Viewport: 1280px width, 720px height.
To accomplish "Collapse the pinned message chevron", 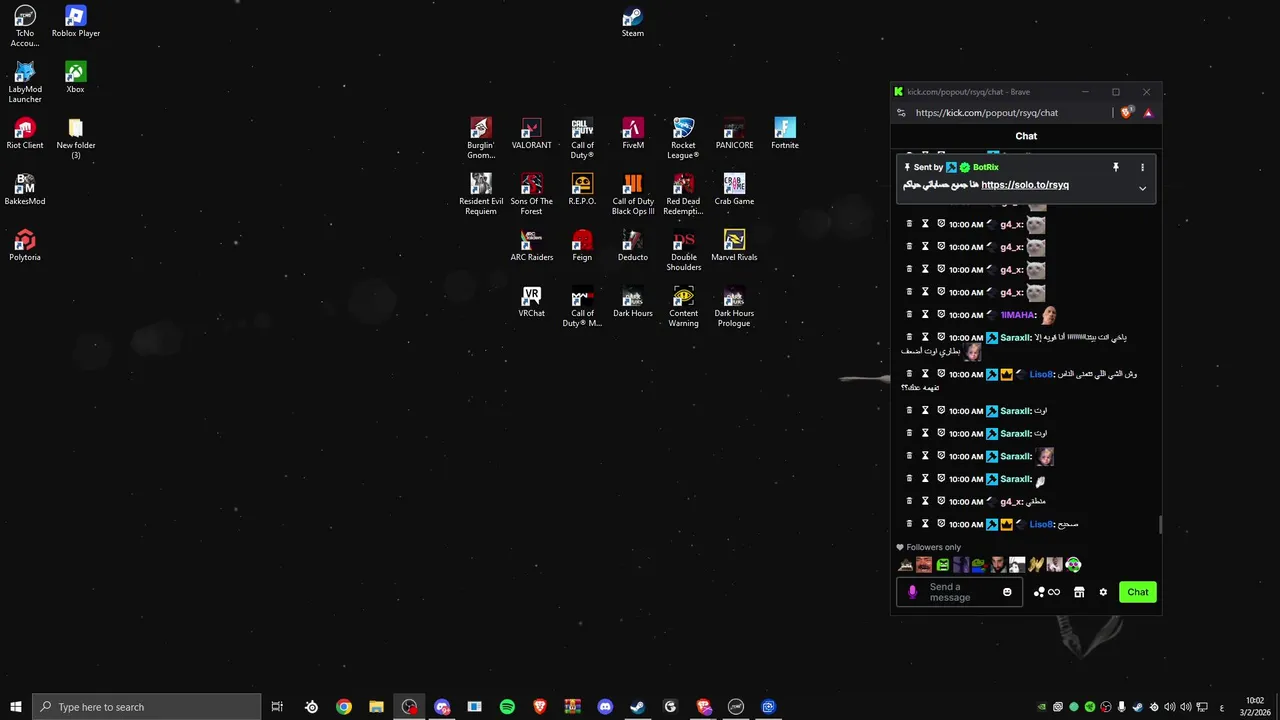I will coord(1142,188).
